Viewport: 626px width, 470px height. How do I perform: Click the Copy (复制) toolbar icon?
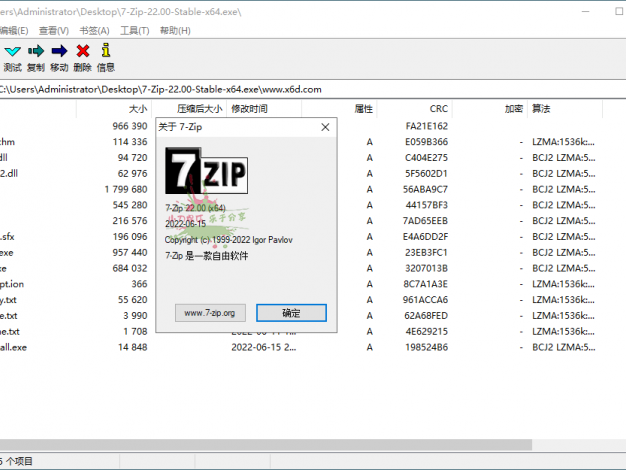coord(36,51)
